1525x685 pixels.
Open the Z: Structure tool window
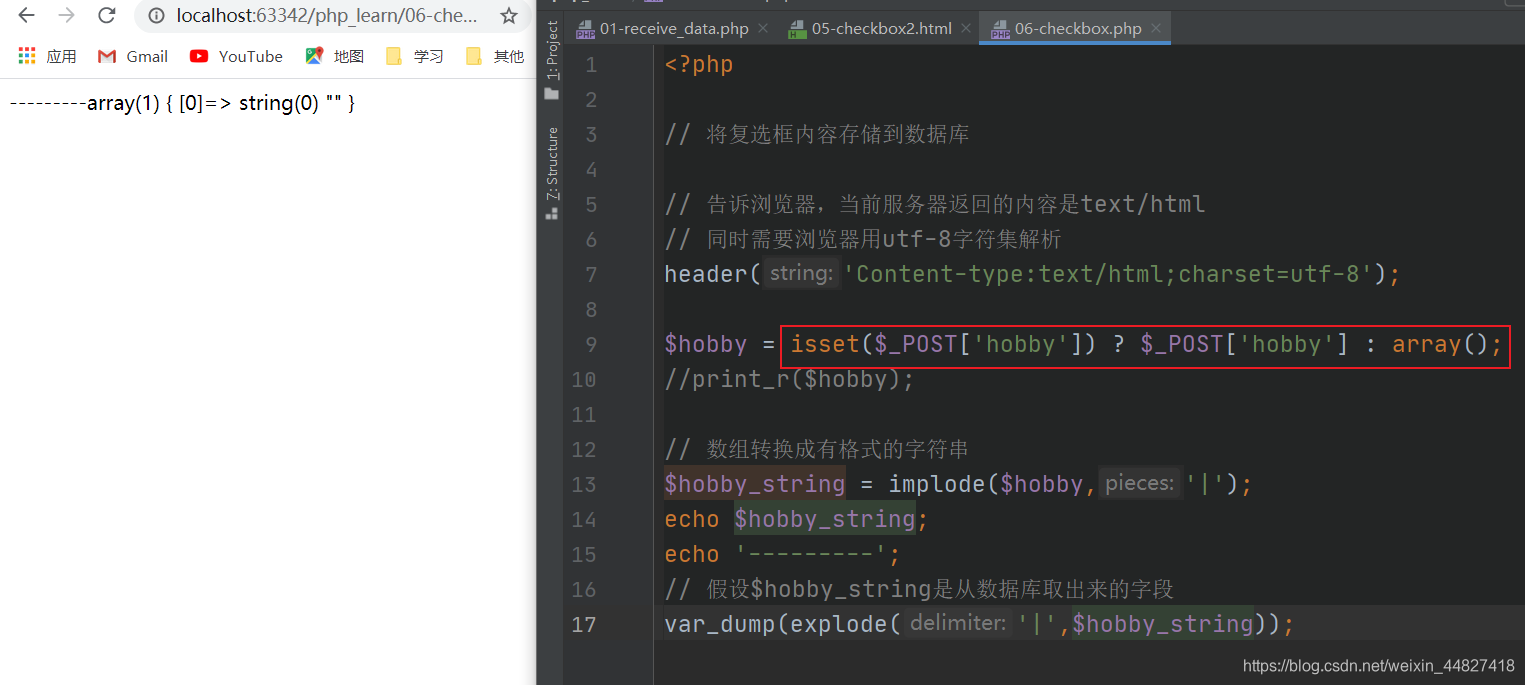(552, 172)
